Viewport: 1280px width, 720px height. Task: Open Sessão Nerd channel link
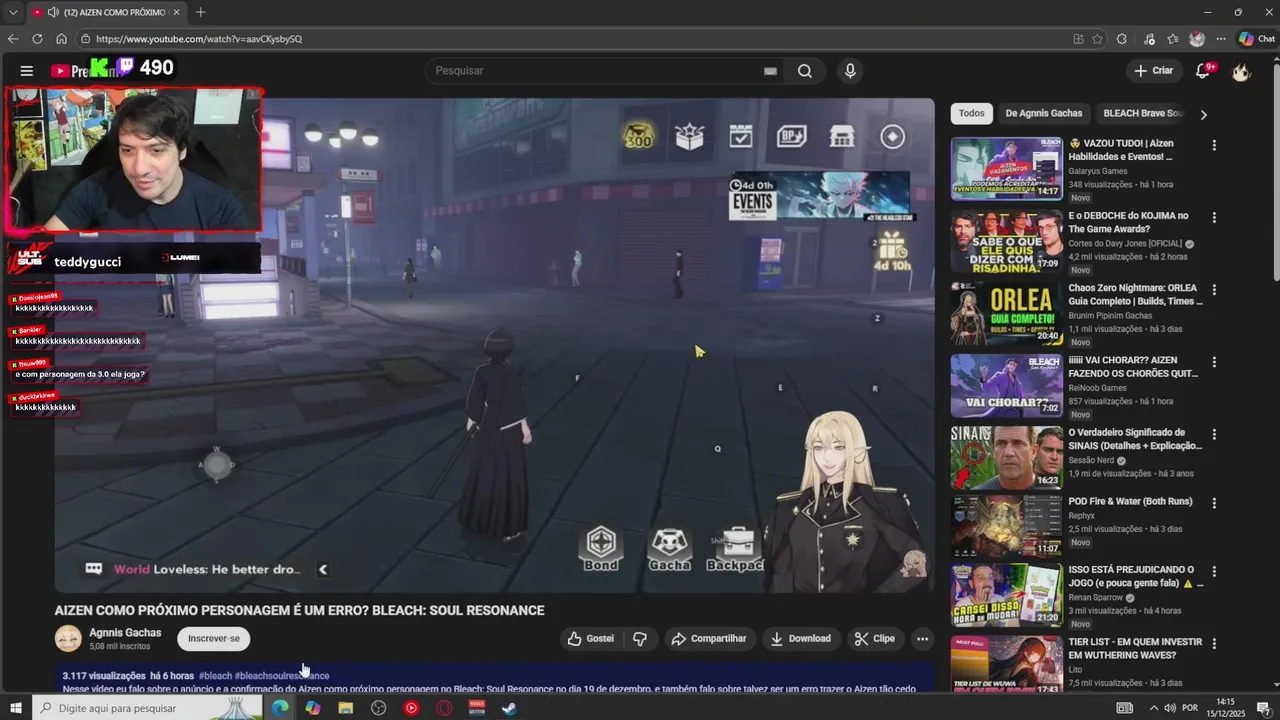pyautogui.click(x=1091, y=460)
